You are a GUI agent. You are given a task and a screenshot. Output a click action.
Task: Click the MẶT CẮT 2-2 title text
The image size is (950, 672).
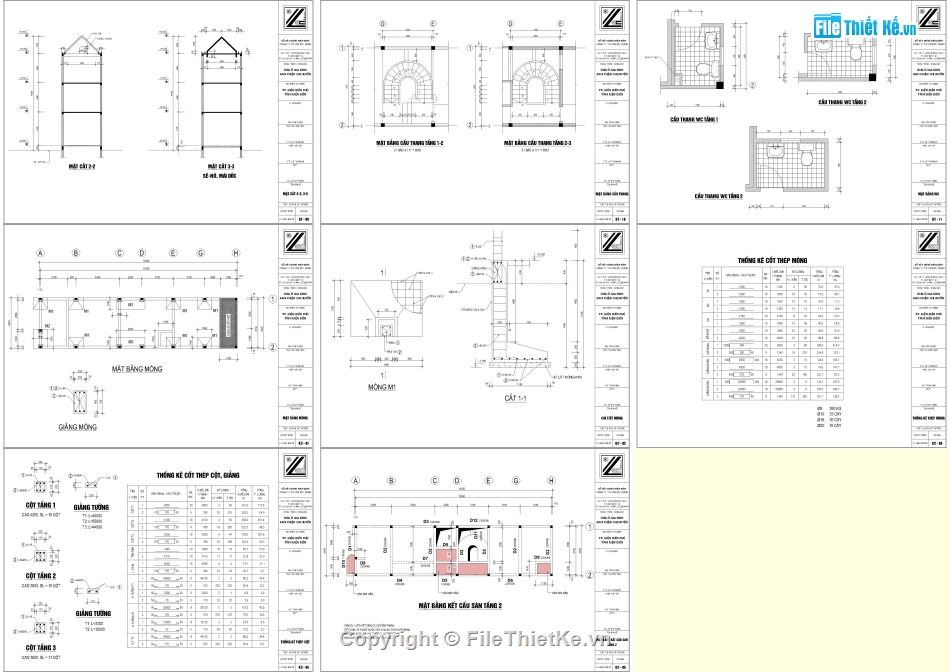82,166
